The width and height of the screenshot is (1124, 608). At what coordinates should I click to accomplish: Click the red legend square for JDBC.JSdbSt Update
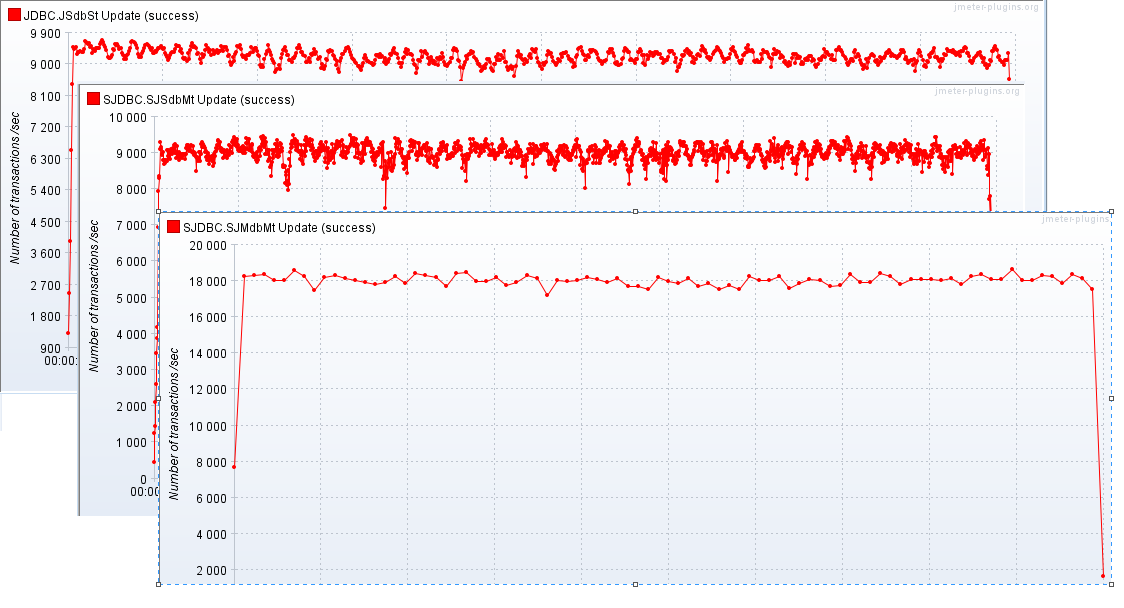14,16
